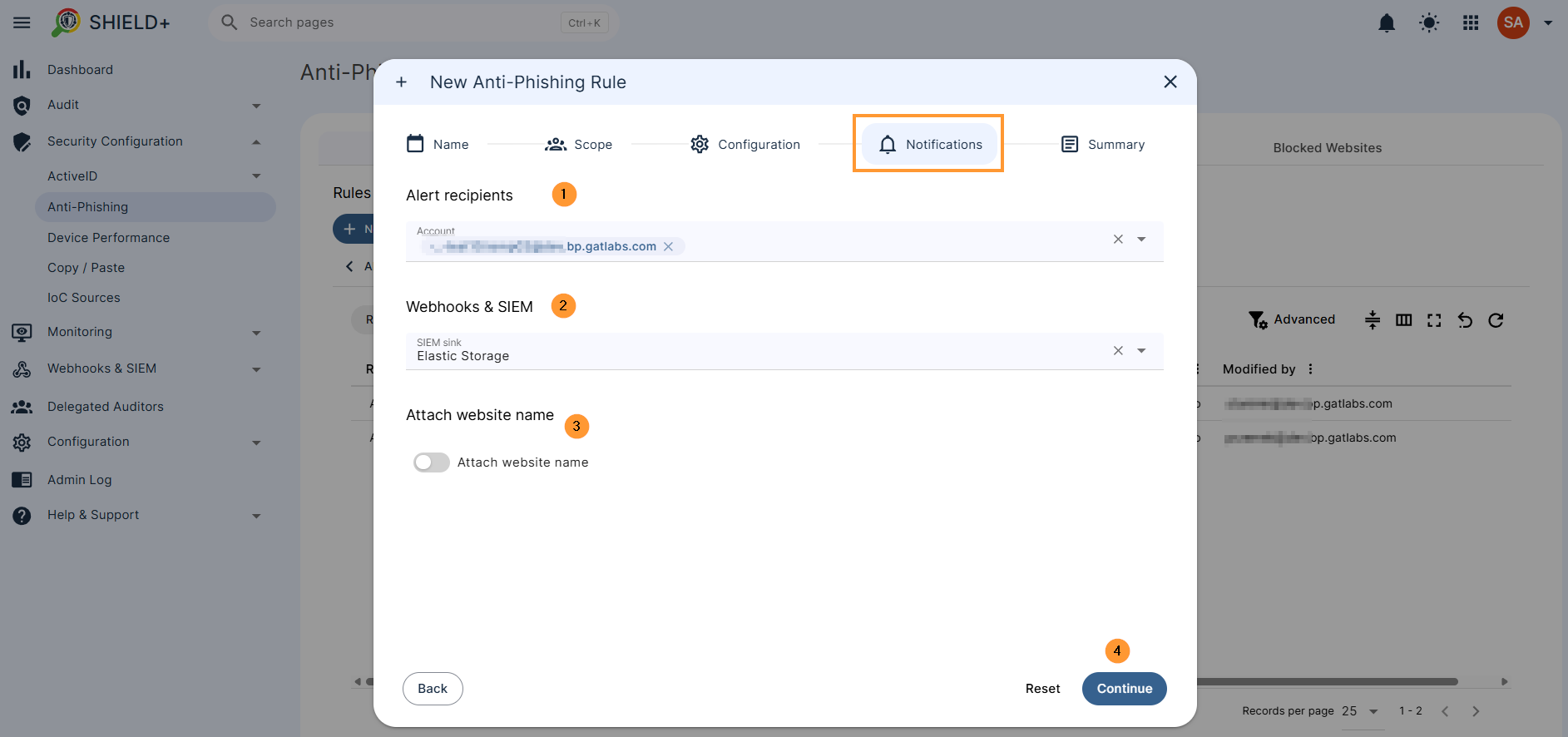Remove the bp.gatlabs.com recipient chip

tap(668, 246)
